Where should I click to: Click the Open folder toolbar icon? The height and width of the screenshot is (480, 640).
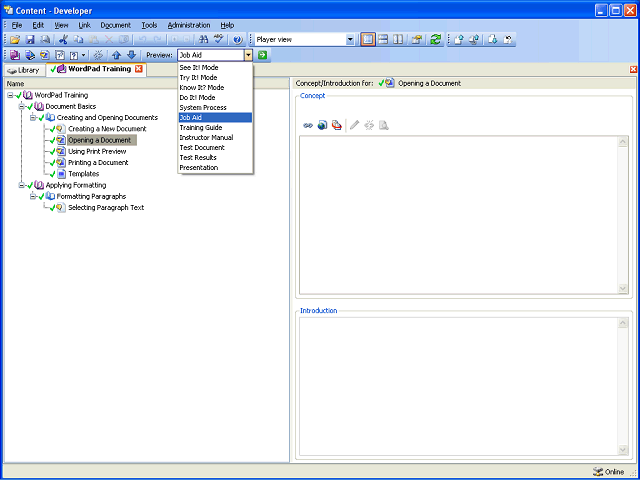(15, 40)
